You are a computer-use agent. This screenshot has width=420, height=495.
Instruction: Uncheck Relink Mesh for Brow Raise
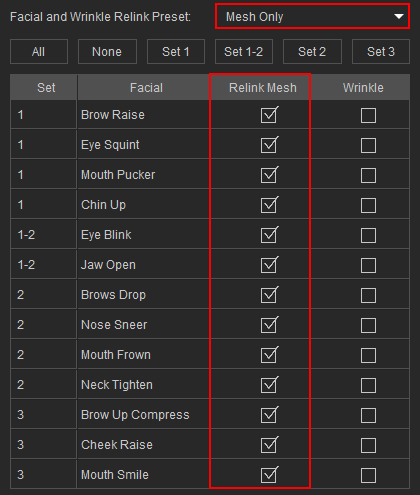pos(269,115)
